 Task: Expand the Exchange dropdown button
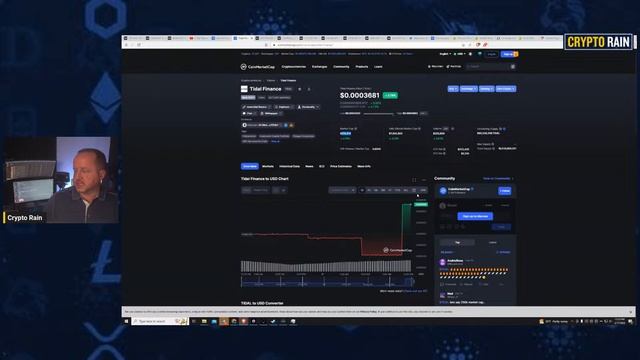pos(468,89)
